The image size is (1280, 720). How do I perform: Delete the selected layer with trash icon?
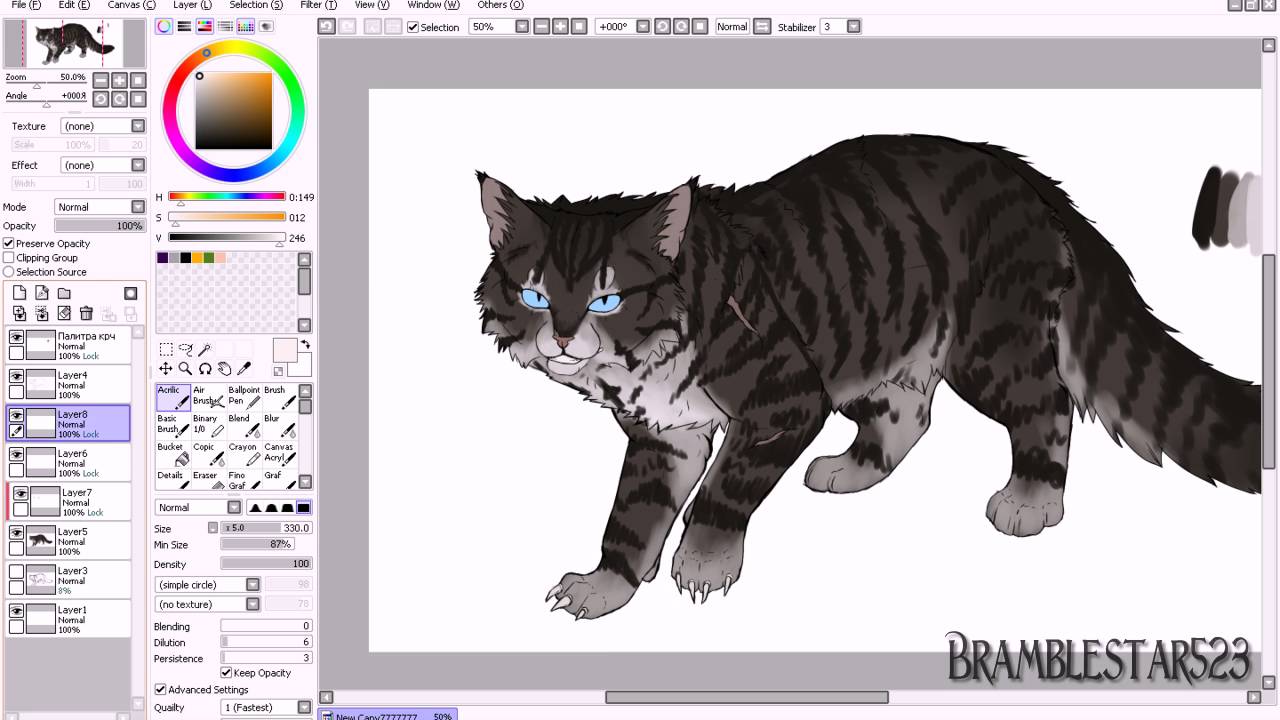click(x=86, y=314)
